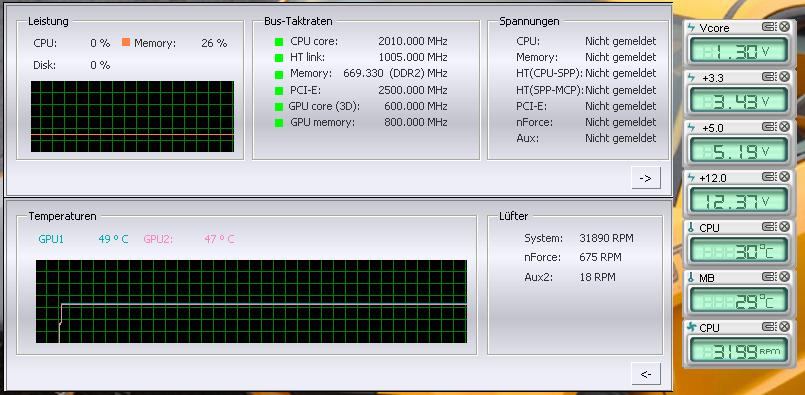Click the Temperaturen history graph
The height and width of the screenshot is (395, 805).
coord(252,302)
